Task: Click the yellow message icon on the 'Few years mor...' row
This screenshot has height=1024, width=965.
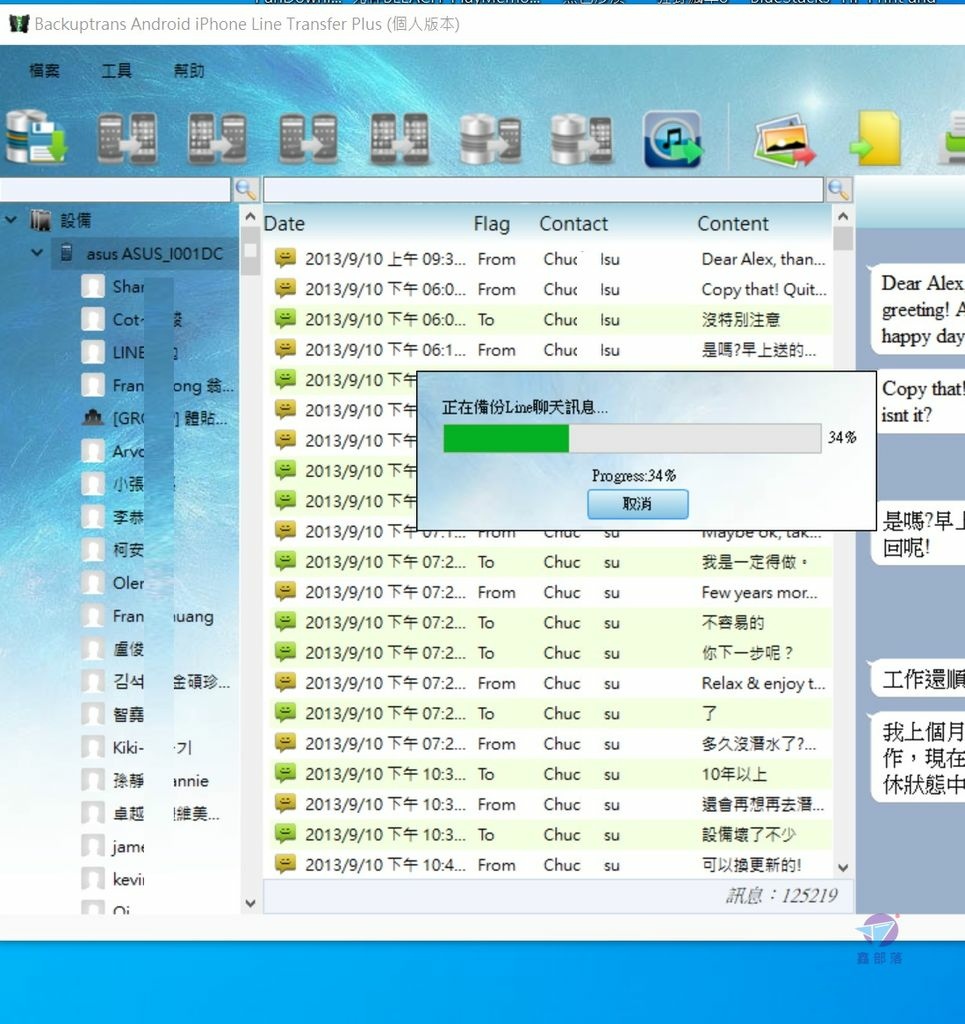Action: (x=285, y=592)
